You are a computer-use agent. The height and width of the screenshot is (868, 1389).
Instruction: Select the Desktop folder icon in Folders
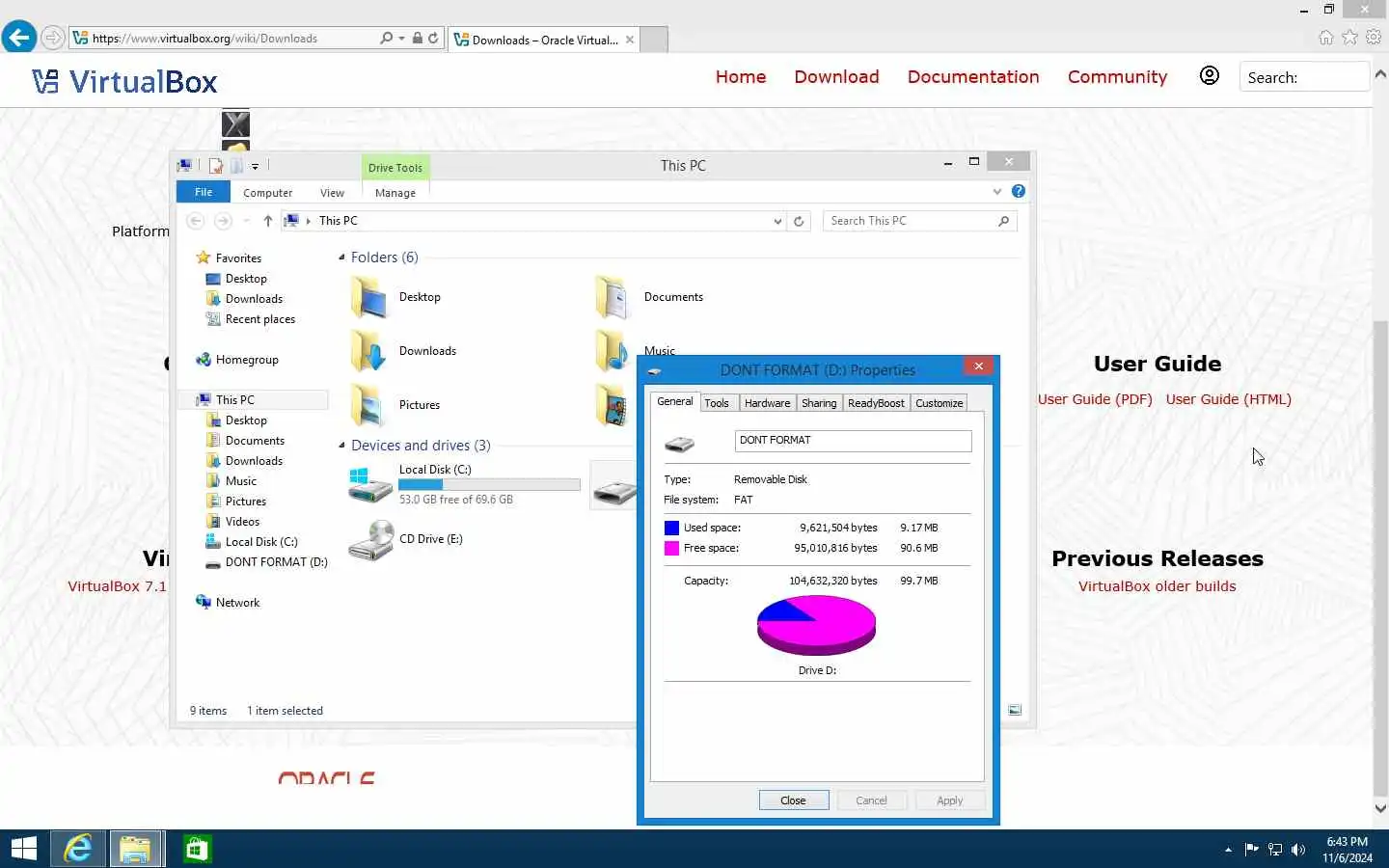tap(368, 297)
